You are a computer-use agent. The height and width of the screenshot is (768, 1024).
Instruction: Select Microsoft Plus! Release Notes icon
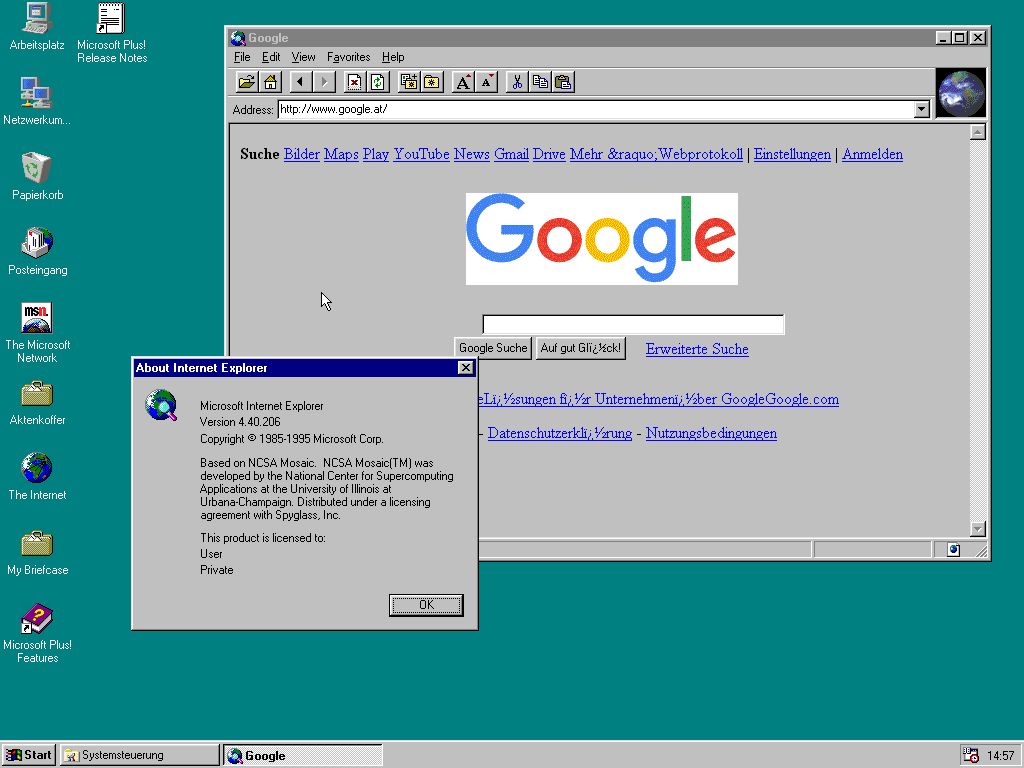pos(112,34)
